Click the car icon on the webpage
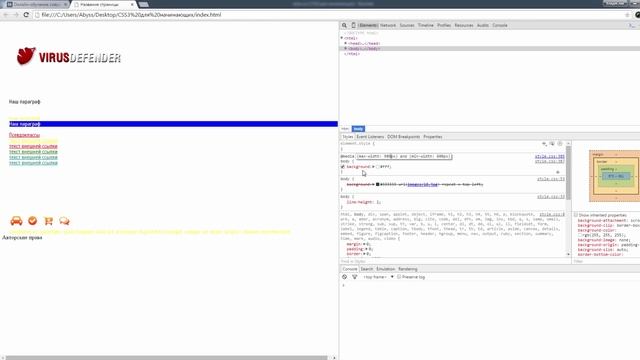 [x=16, y=221]
